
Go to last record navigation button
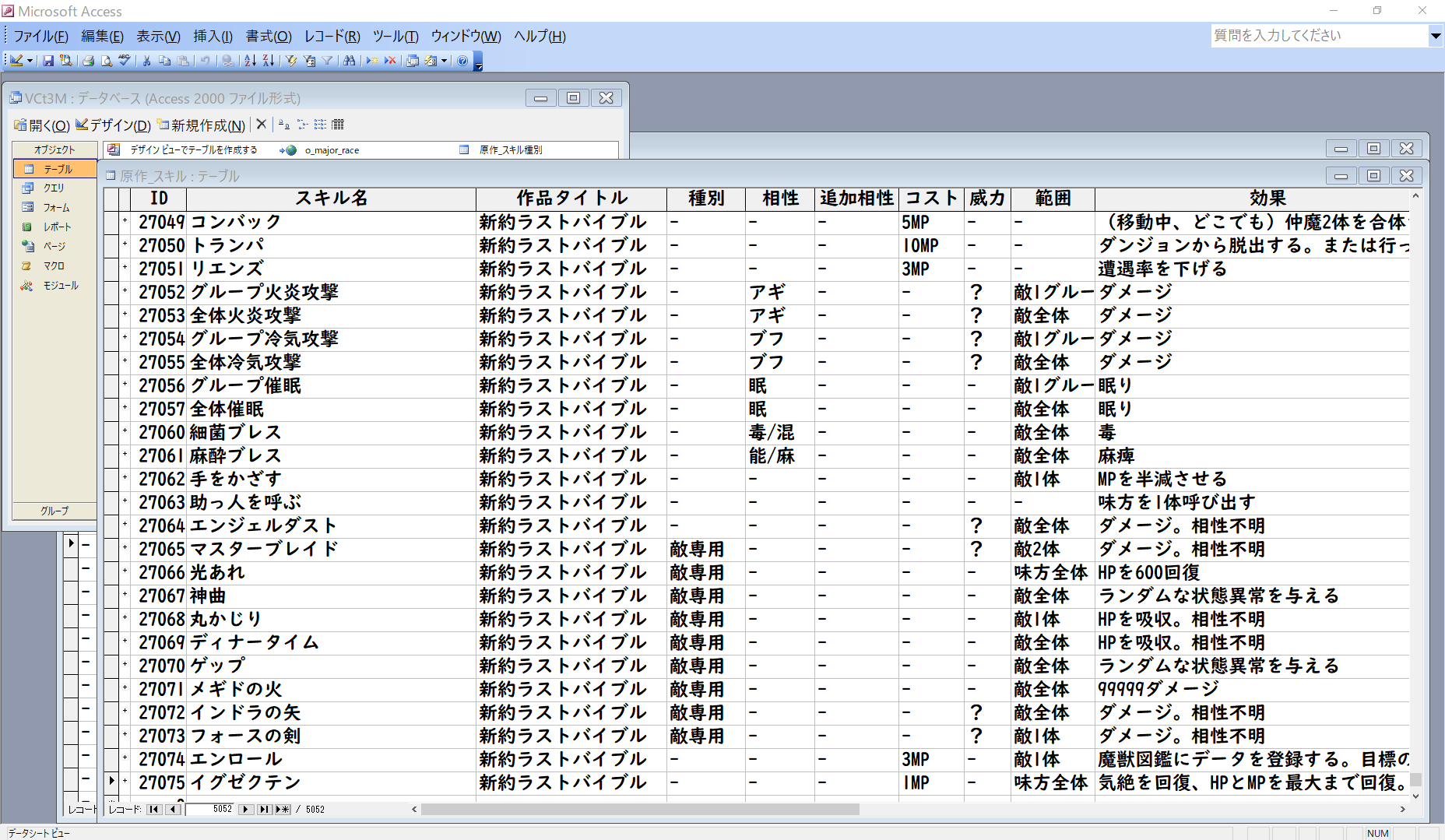(264, 810)
